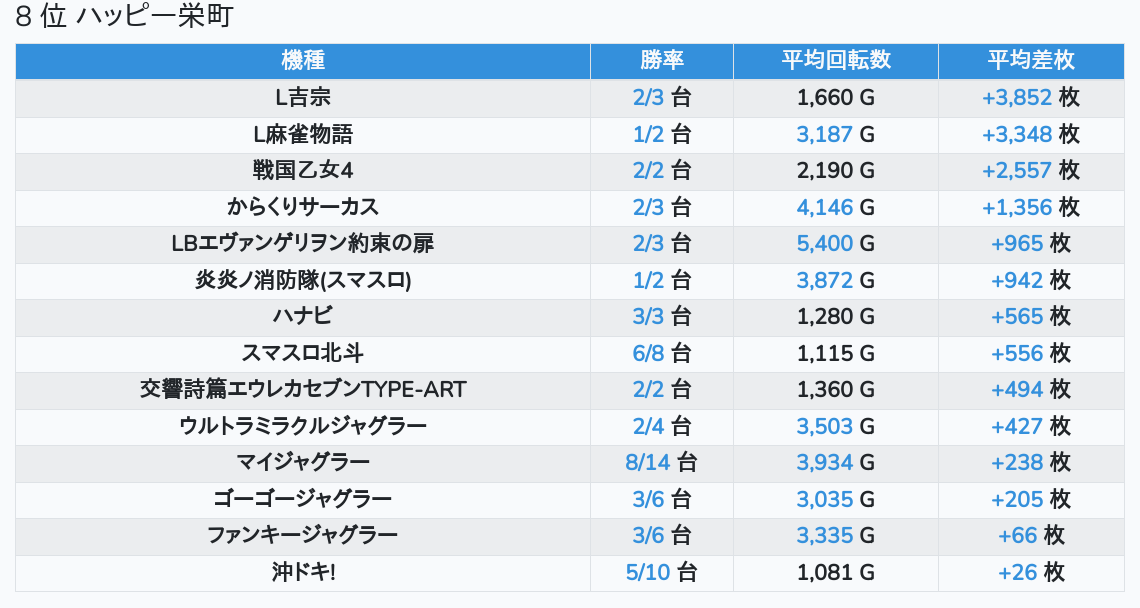
Task: Click the +26 枚 difference value
Action: (x=1031, y=572)
